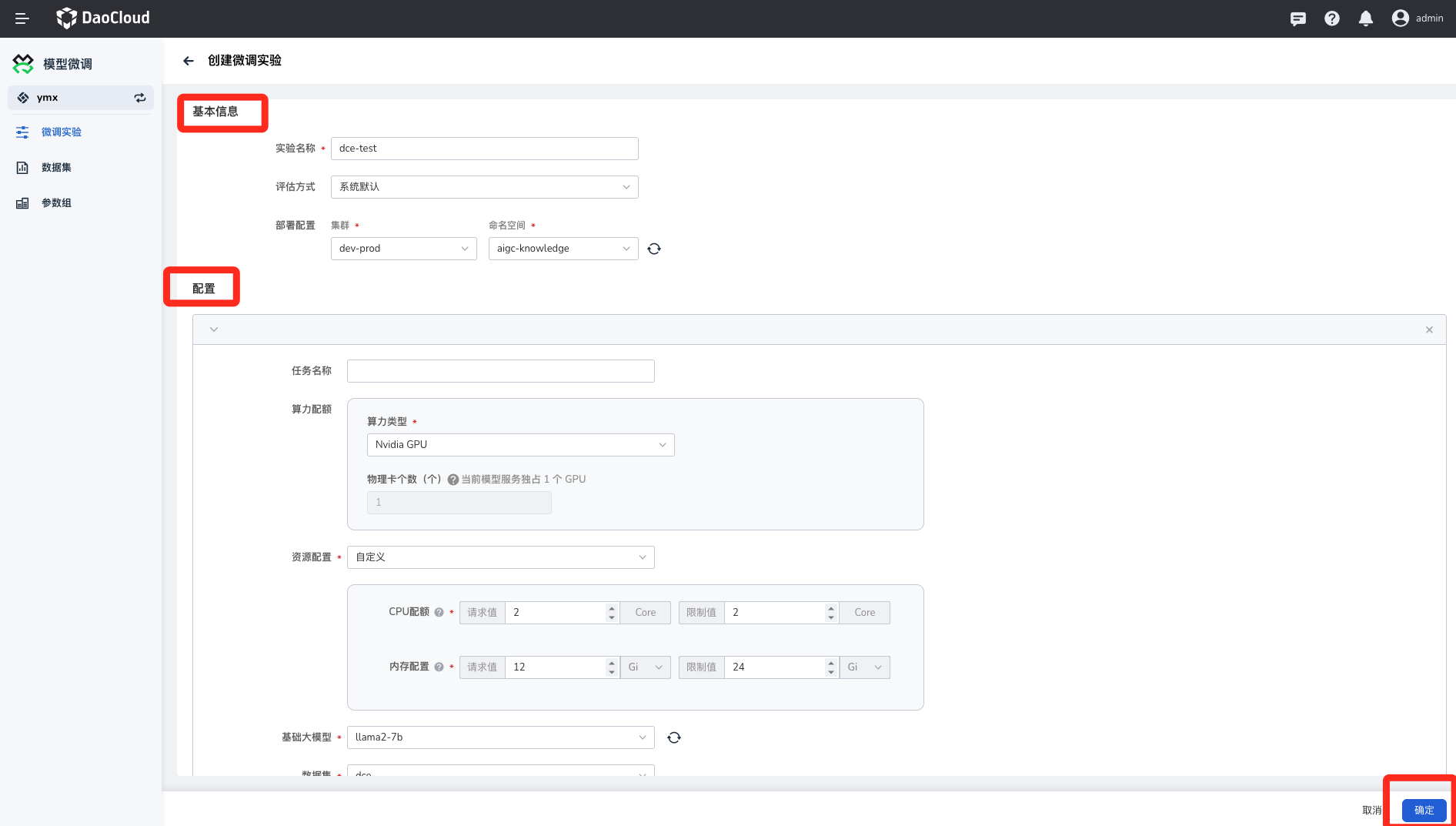Focus the 实验名称 dce-test field
The image size is (1456, 826).
(485, 149)
